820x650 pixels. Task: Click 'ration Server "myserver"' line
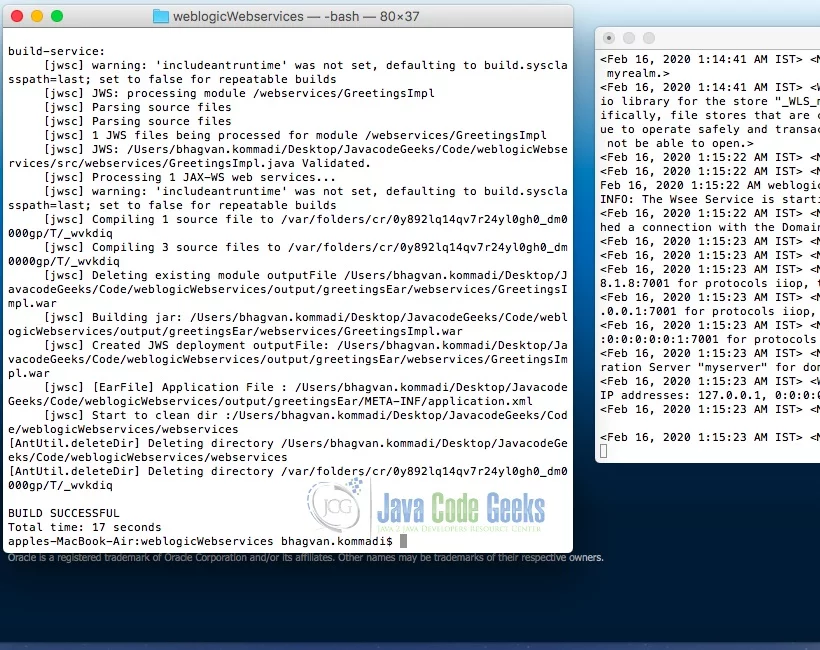tap(710, 368)
